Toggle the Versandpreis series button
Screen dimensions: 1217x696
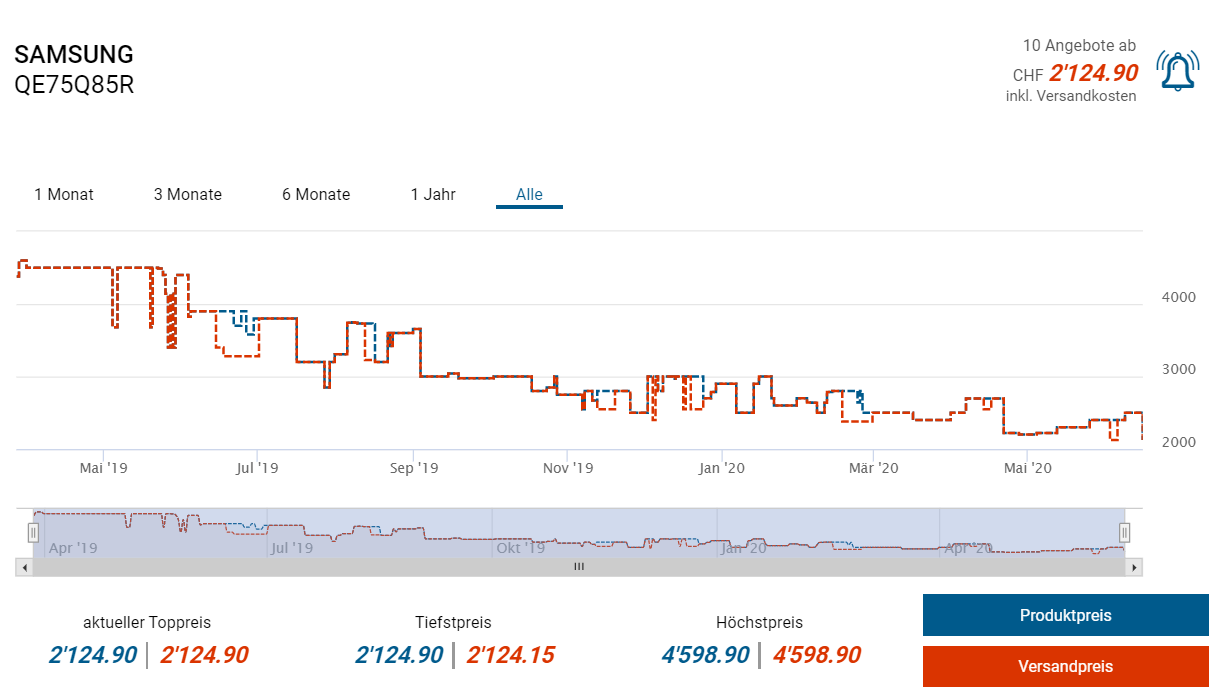1065,666
